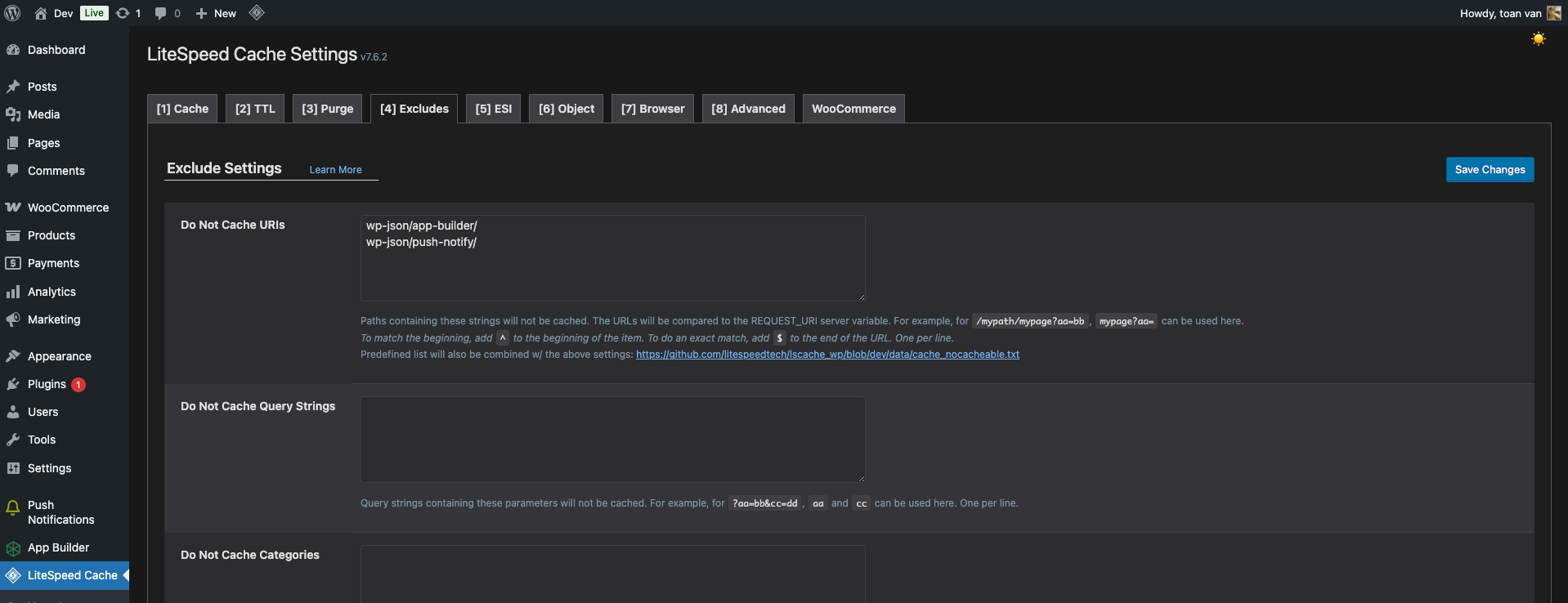Expand the New content menu in admin bar
This screenshot has width=1568, height=603.
tap(217, 13)
